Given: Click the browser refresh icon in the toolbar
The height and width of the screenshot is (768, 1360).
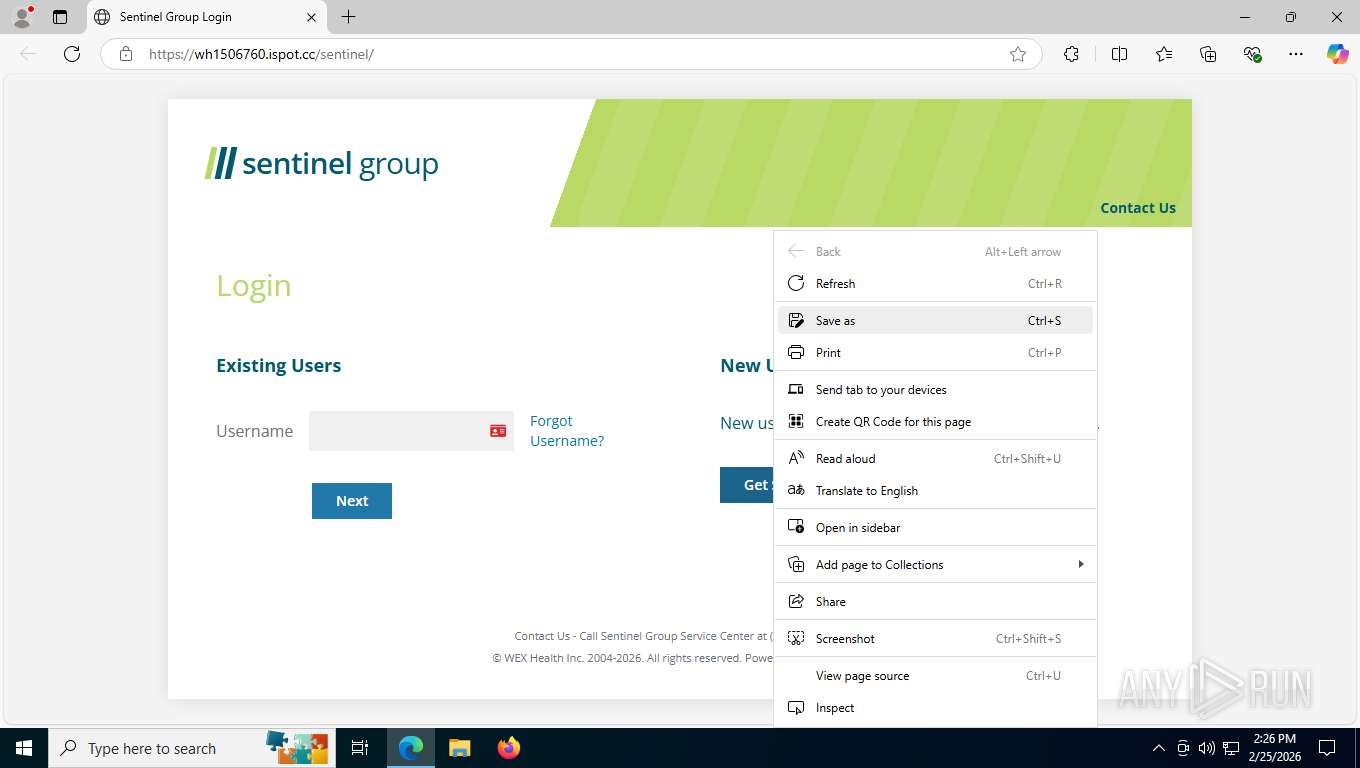Looking at the screenshot, I should [72, 54].
